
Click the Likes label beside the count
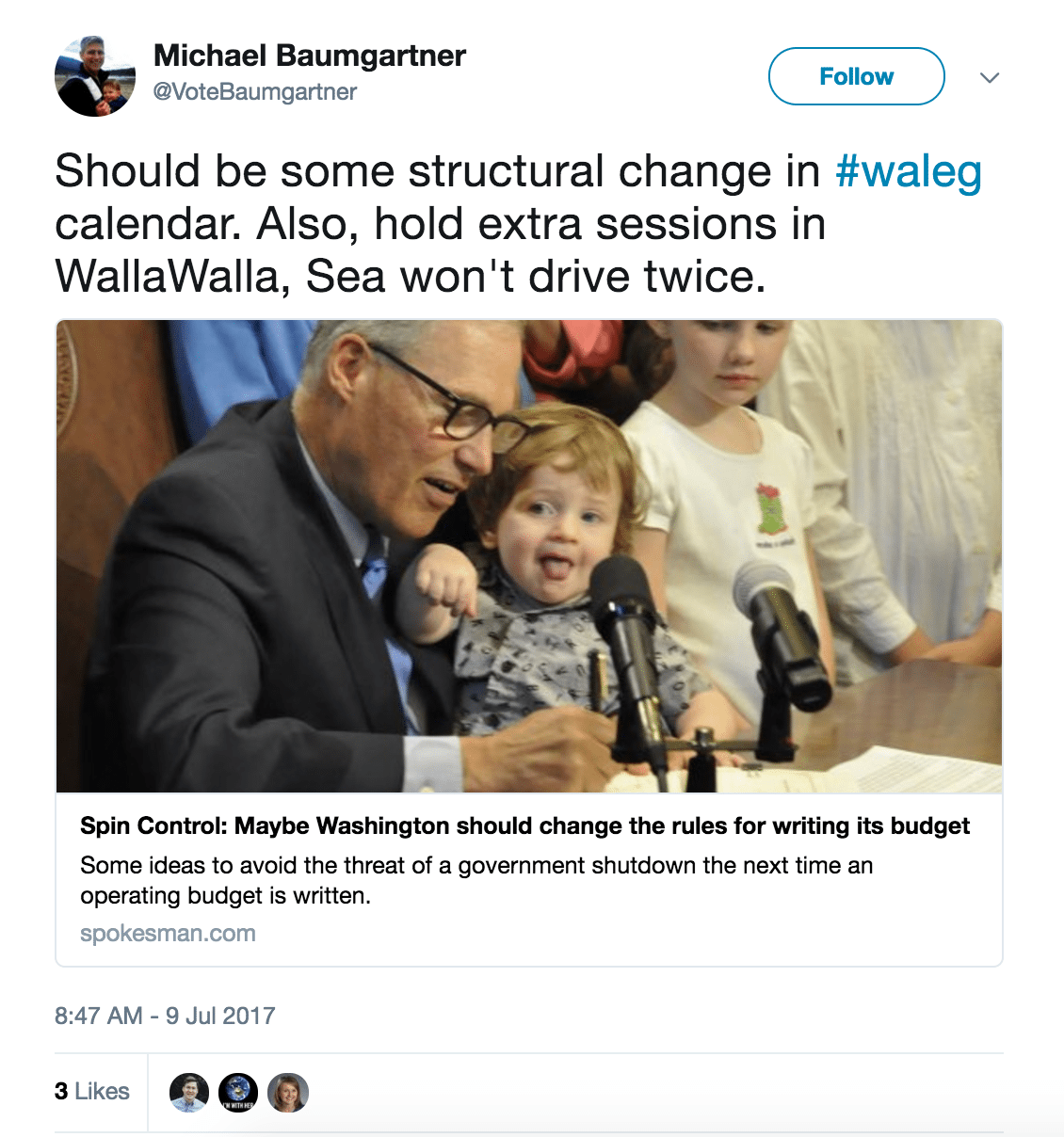point(102,1092)
